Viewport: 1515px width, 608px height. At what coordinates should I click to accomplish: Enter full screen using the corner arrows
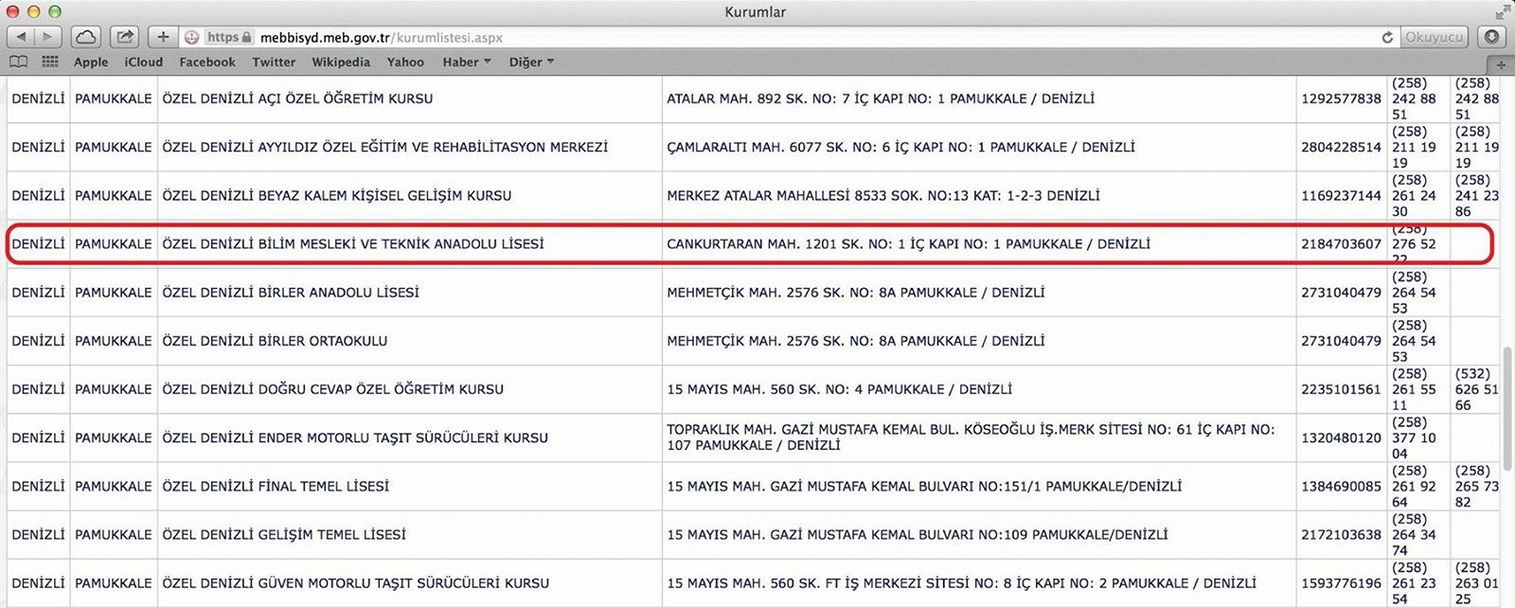1501,12
